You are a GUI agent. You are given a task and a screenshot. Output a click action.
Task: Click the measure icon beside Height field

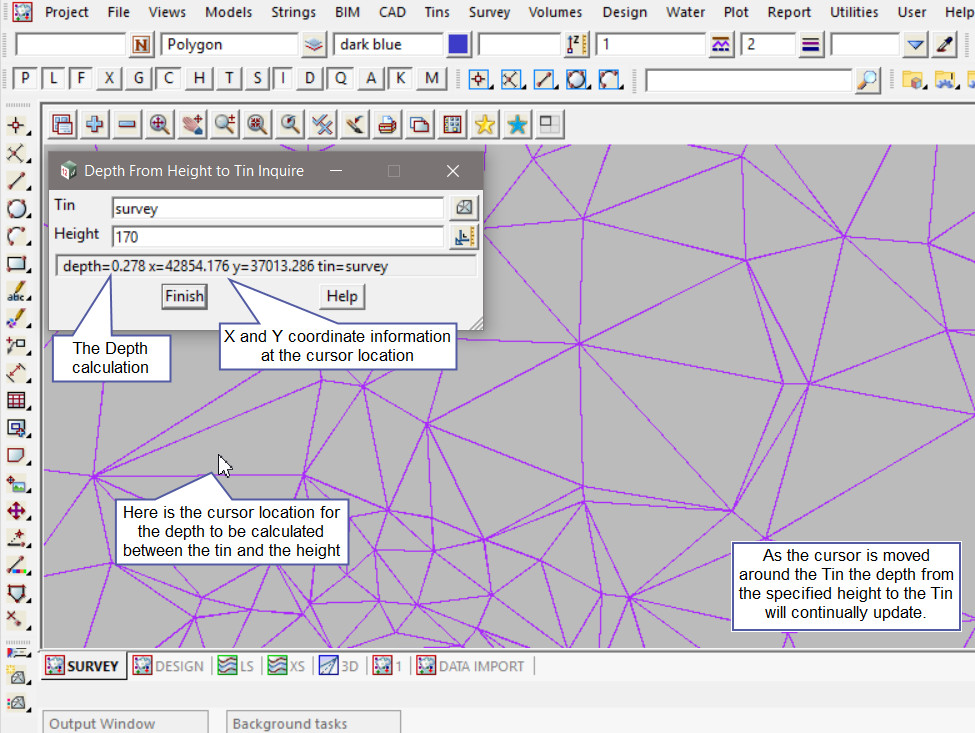pos(464,237)
